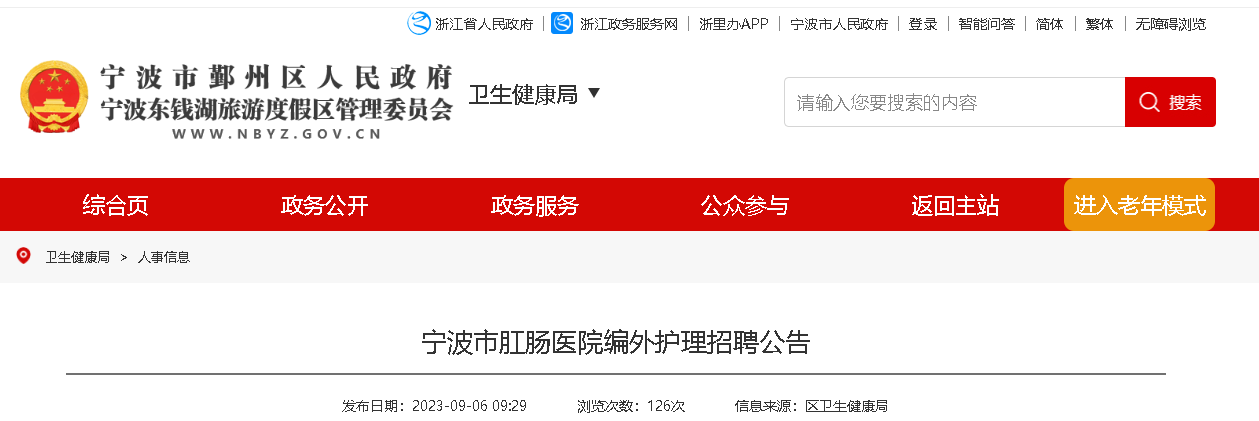1259x421 pixels.
Task: Open the 政务公开 menu tab
Action: coord(325,206)
